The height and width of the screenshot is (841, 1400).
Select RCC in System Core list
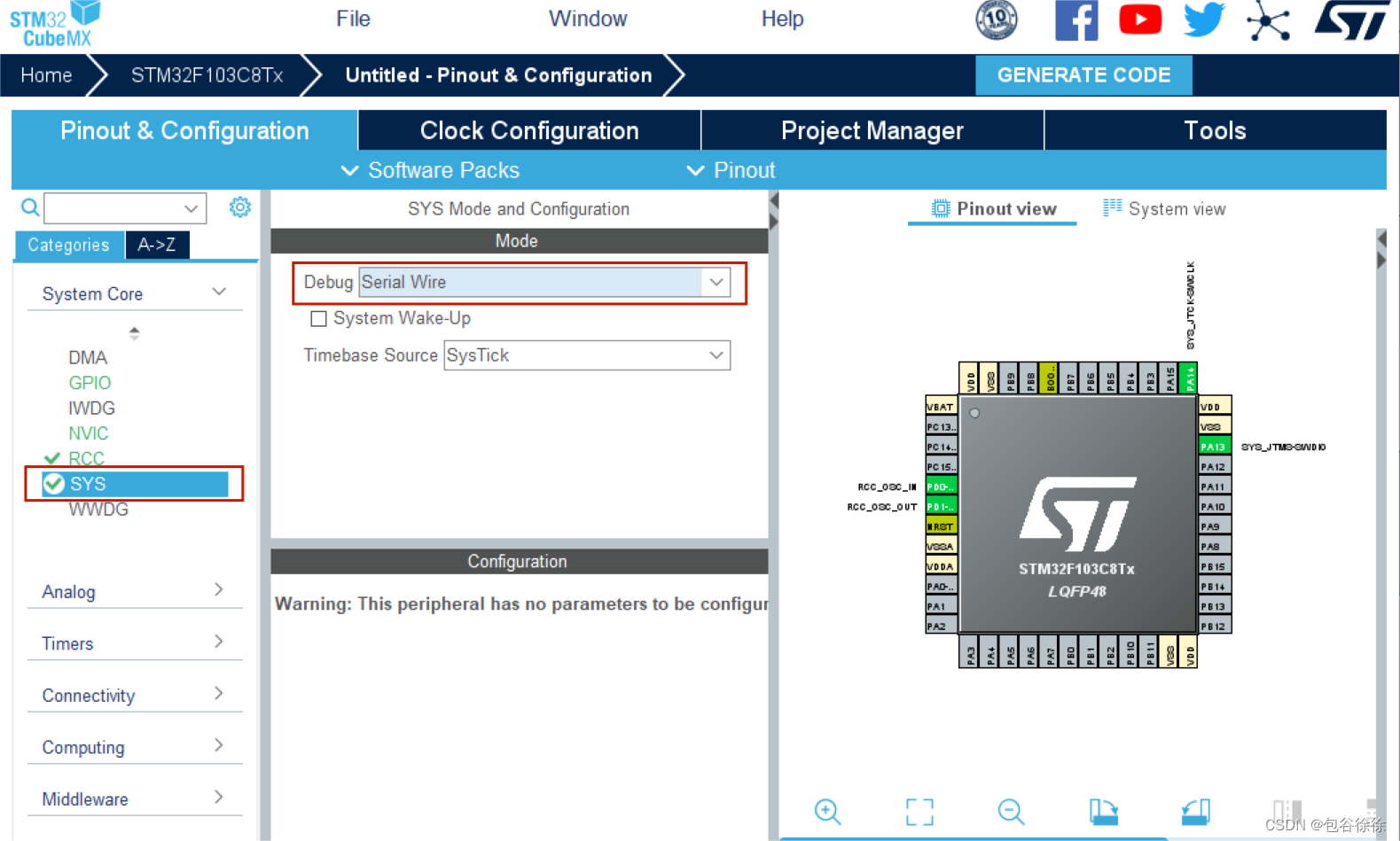86,458
